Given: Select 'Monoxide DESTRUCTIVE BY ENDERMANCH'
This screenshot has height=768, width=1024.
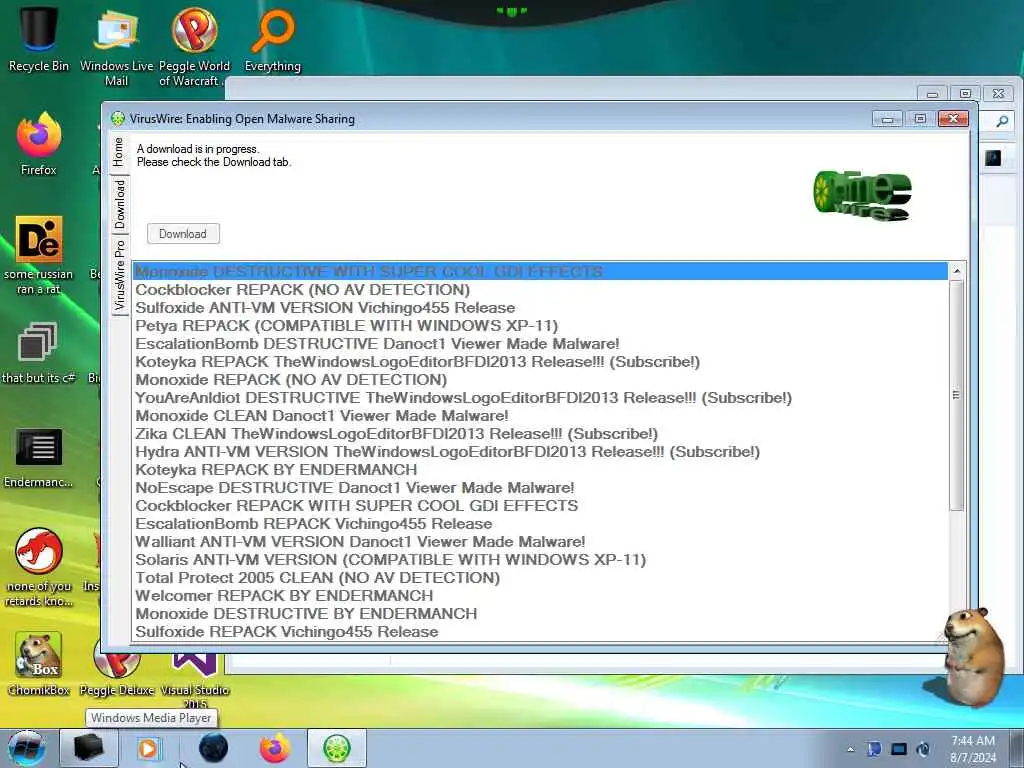Looking at the screenshot, I should (x=539, y=614).
